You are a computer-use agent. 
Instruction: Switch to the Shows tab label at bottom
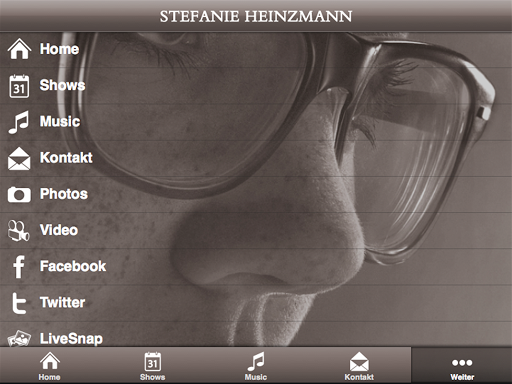point(153,377)
